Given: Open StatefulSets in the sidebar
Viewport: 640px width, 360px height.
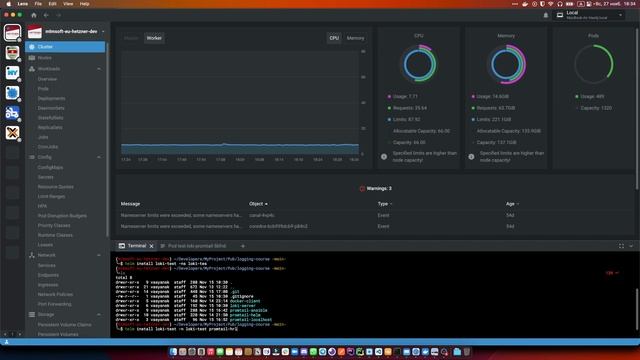Looking at the screenshot, I should pyautogui.click(x=51, y=118).
